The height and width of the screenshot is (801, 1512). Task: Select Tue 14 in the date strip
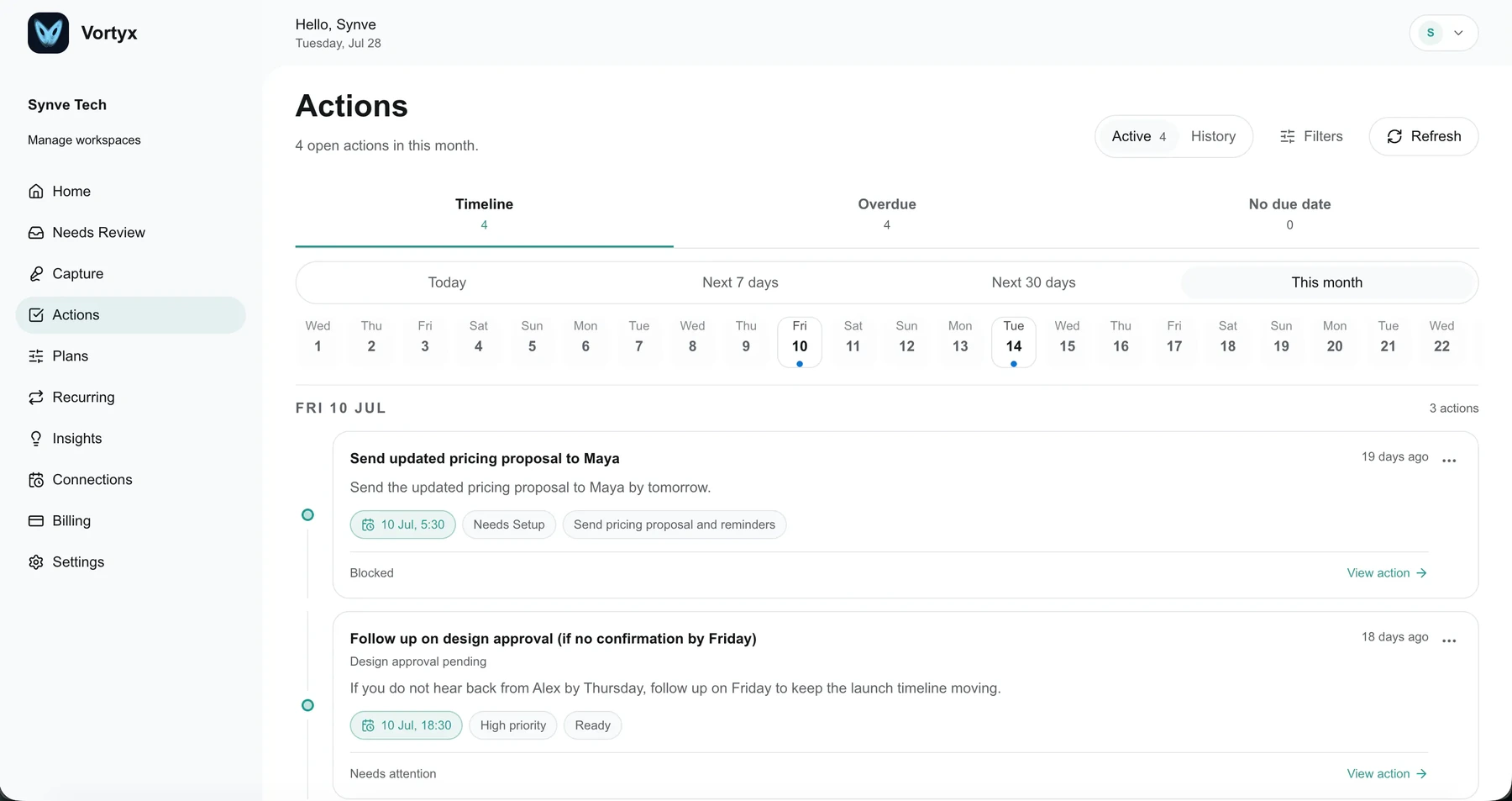[x=1014, y=341]
